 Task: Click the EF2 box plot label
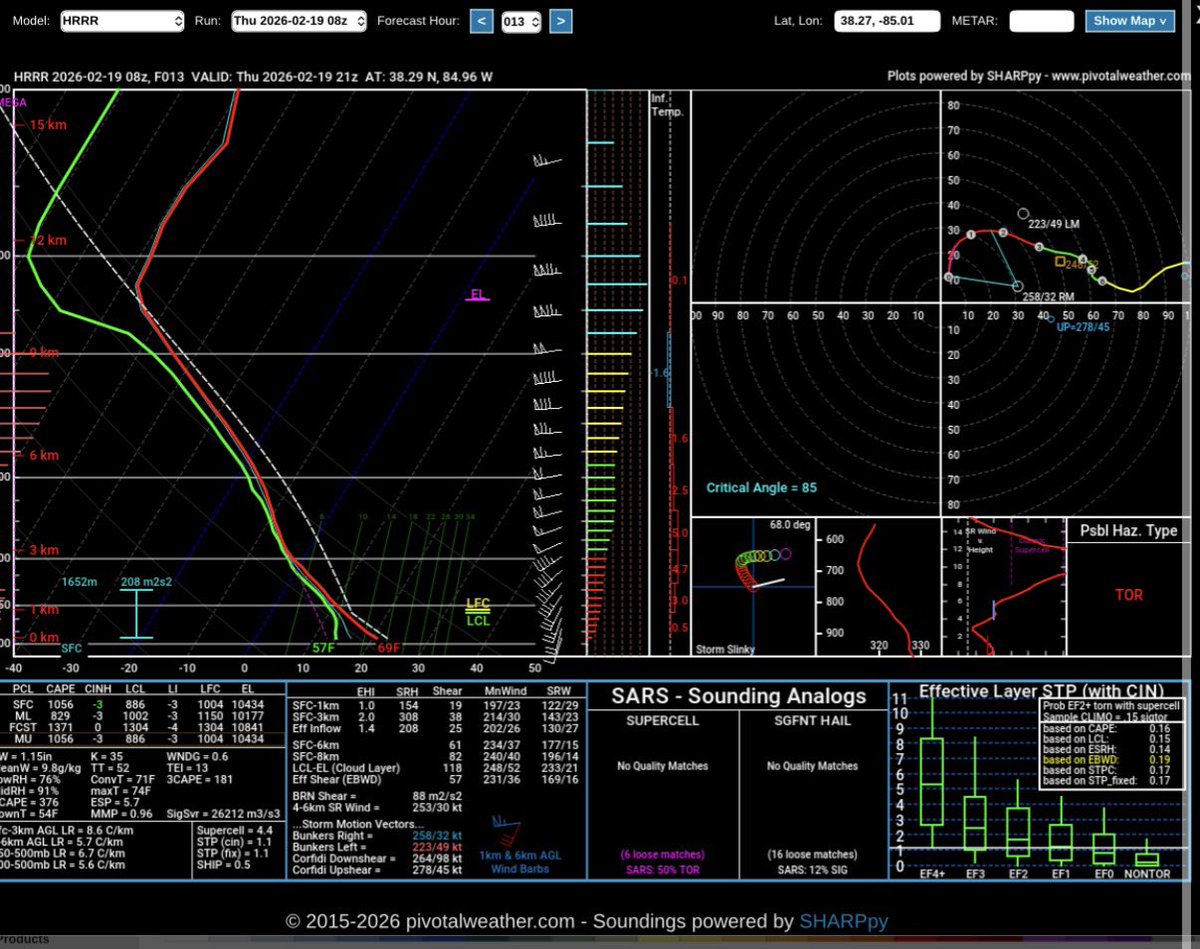1018,873
